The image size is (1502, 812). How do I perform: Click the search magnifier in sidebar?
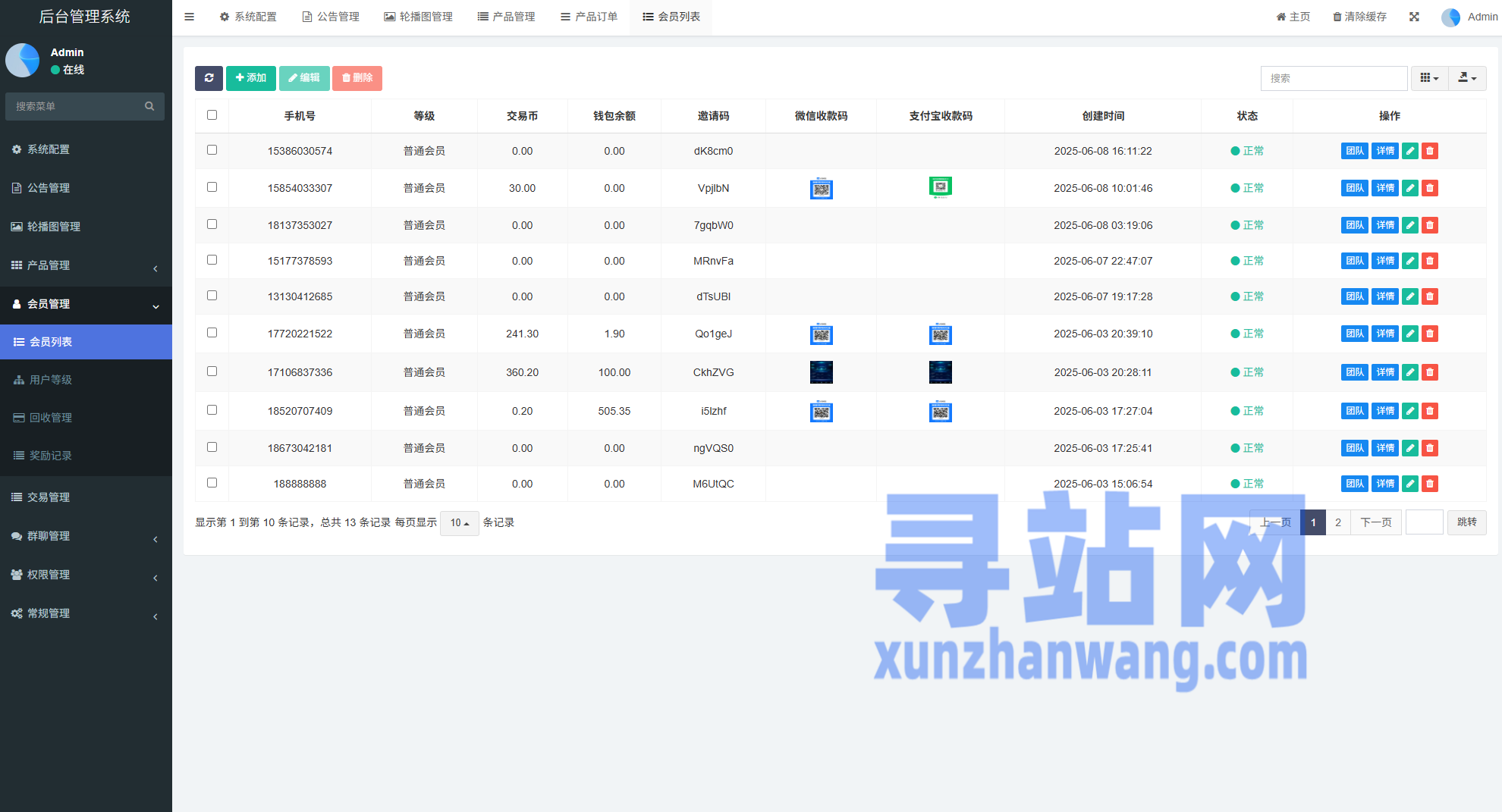click(149, 106)
